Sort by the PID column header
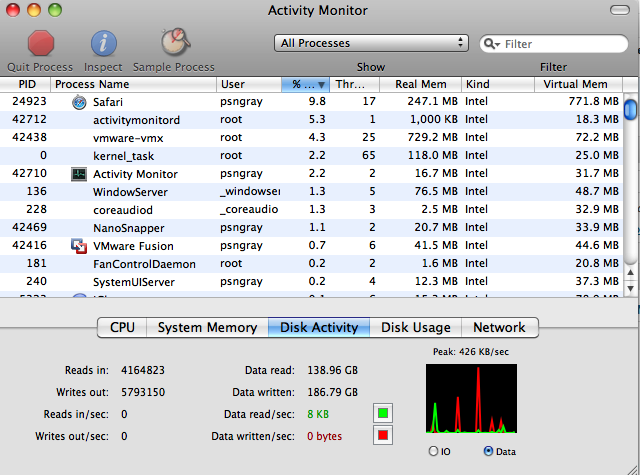This screenshot has height=475, width=640. tap(25, 84)
